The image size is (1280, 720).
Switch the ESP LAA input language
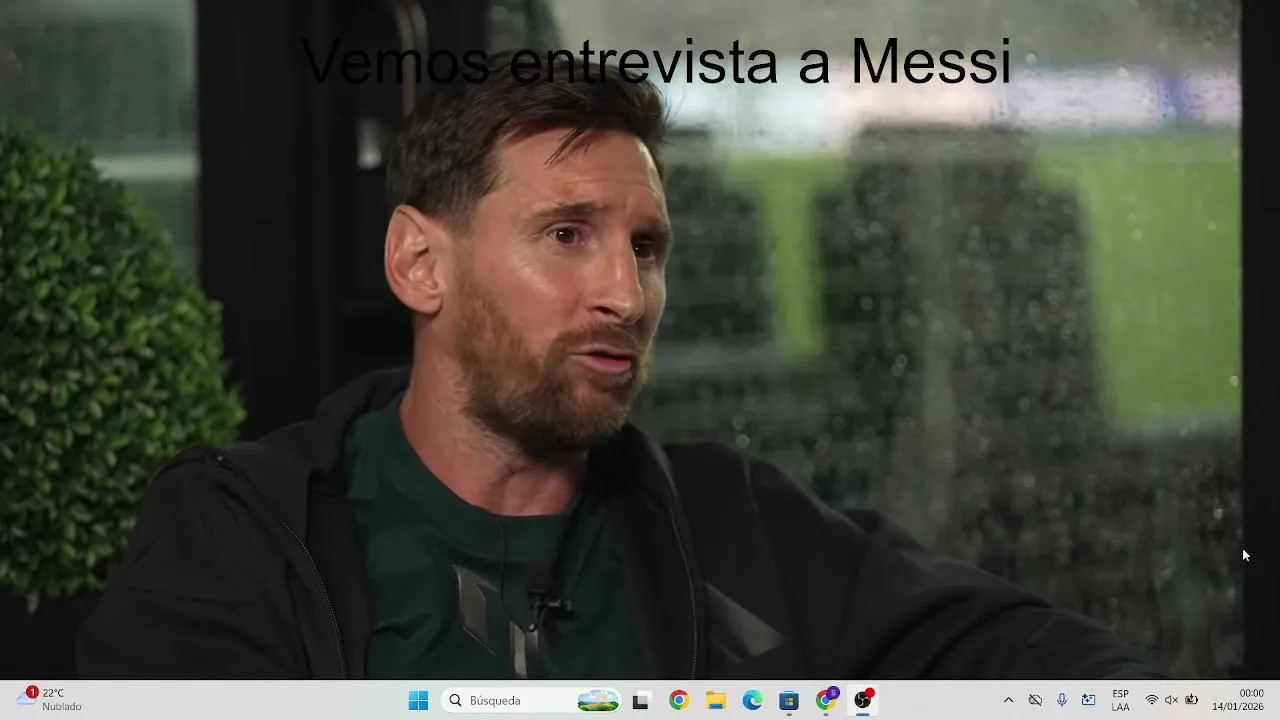coord(1120,701)
